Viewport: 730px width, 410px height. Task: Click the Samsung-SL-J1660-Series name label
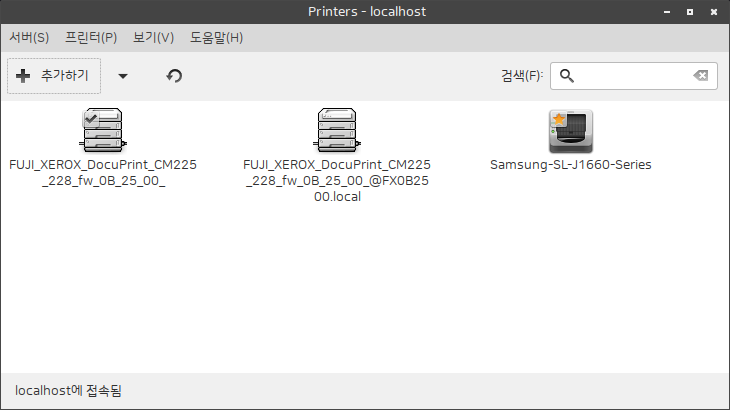(570, 165)
